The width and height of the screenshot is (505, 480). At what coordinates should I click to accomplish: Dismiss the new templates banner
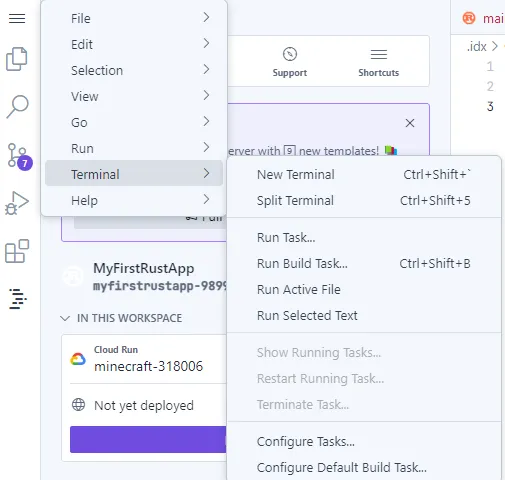click(x=410, y=123)
